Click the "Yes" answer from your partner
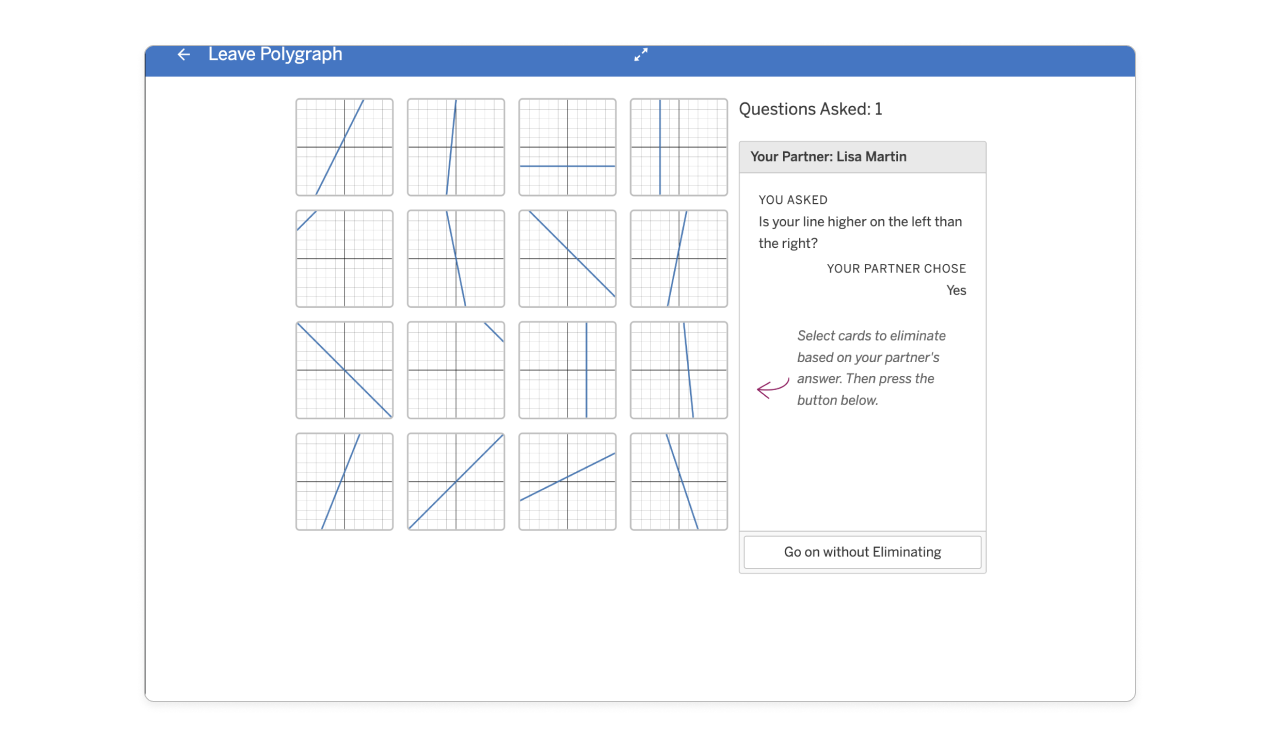The image size is (1280, 746). click(x=956, y=290)
